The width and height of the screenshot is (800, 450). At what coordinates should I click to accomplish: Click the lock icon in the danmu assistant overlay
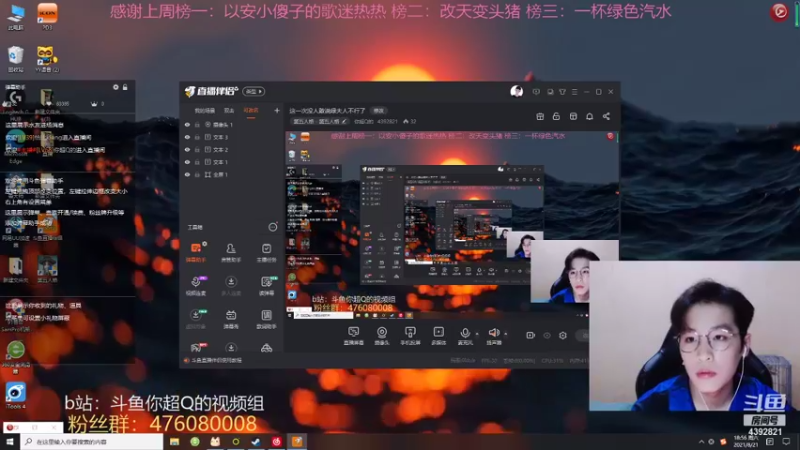125,87
